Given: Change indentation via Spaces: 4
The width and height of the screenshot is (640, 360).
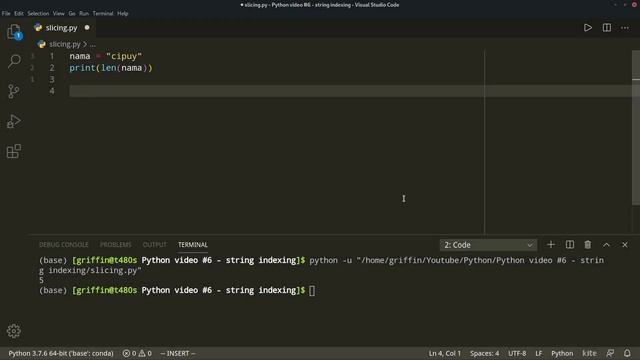Looking at the screenshot, I should click(x=484, y=353).
